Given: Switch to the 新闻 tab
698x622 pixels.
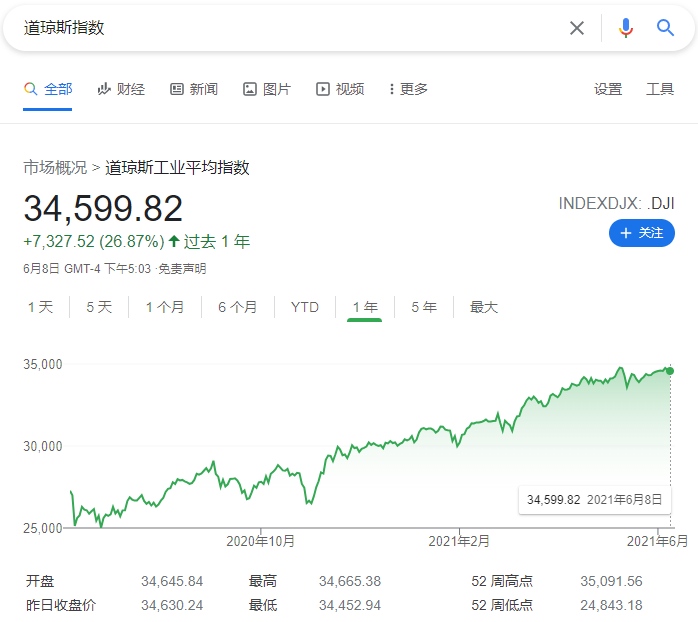Looking at the screenshot, I should click(194, 89).
